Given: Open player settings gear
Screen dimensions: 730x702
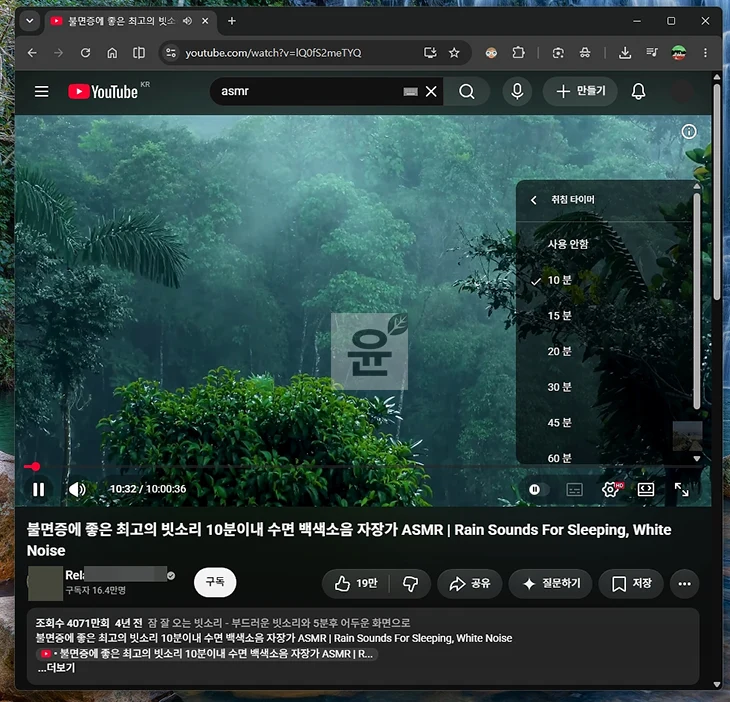Looking at the screenshot, I should [610, 489].
